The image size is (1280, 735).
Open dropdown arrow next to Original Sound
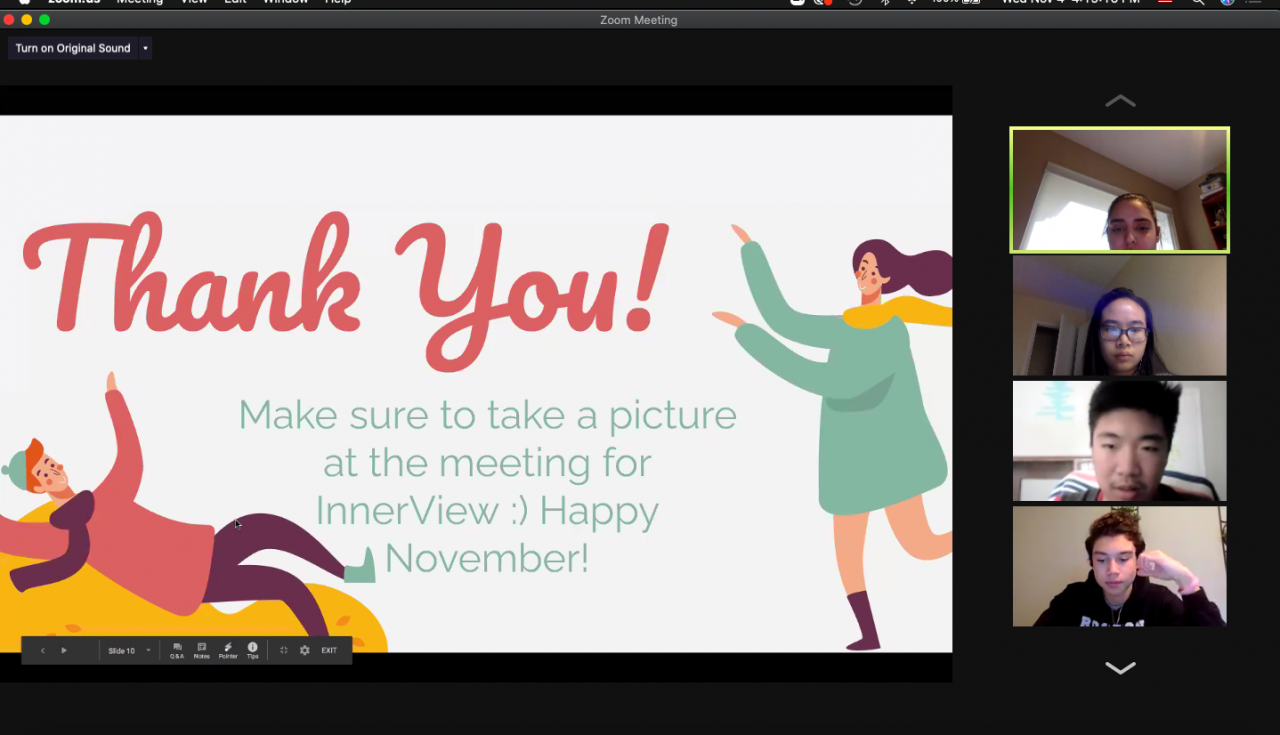[145, 48]
